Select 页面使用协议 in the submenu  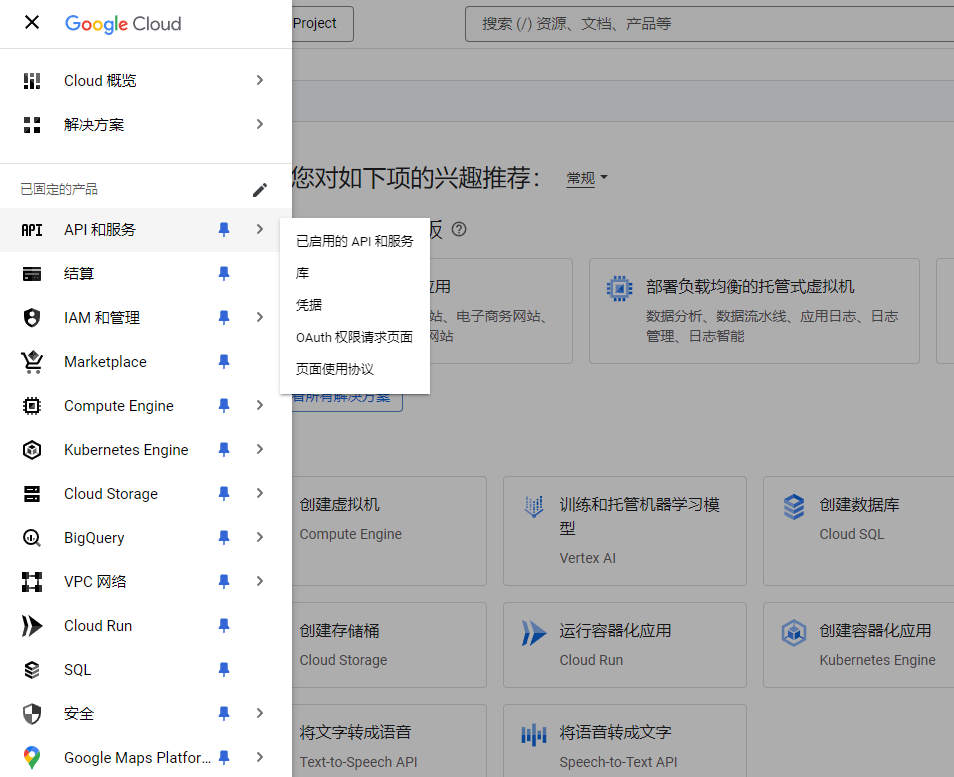pos(355,369)
